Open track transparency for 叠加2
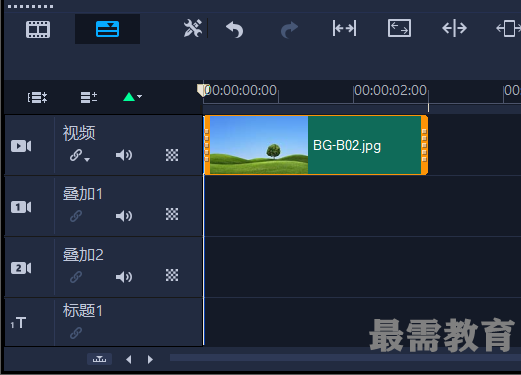The width and height of the screenshot is (521, 375). [x=172, y=275]
